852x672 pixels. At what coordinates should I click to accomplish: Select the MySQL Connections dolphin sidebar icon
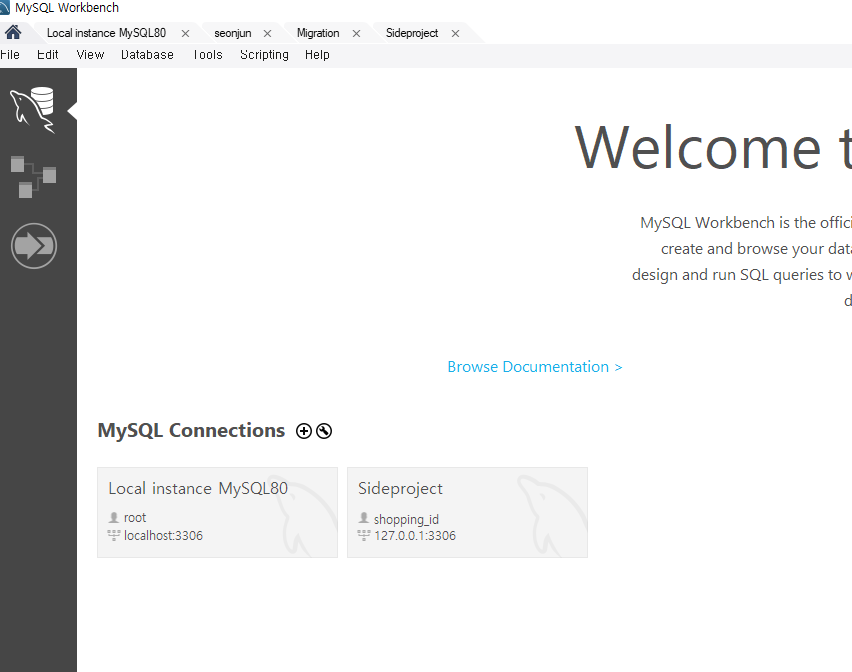(33, 110)
